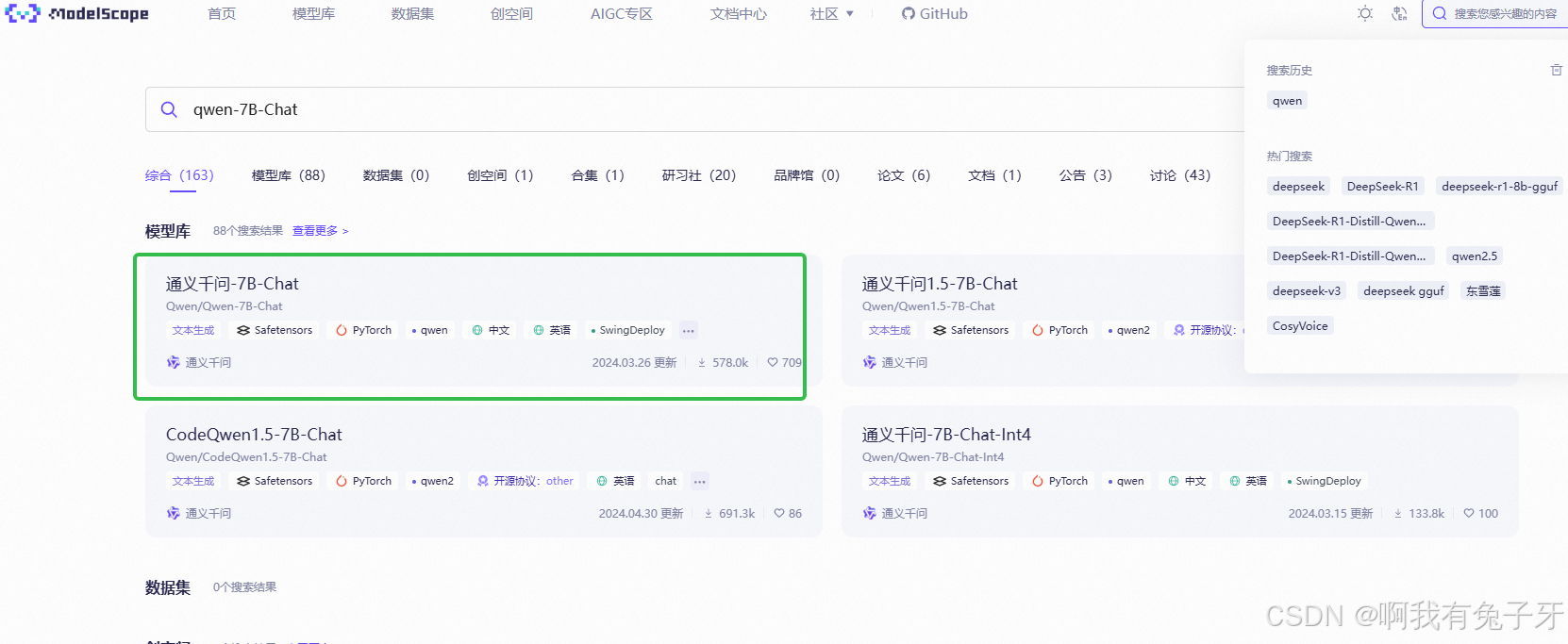Open the AIGC专区 nav item
The height and width of the screenshot is (644, 1568).
(x=622, y=13)
